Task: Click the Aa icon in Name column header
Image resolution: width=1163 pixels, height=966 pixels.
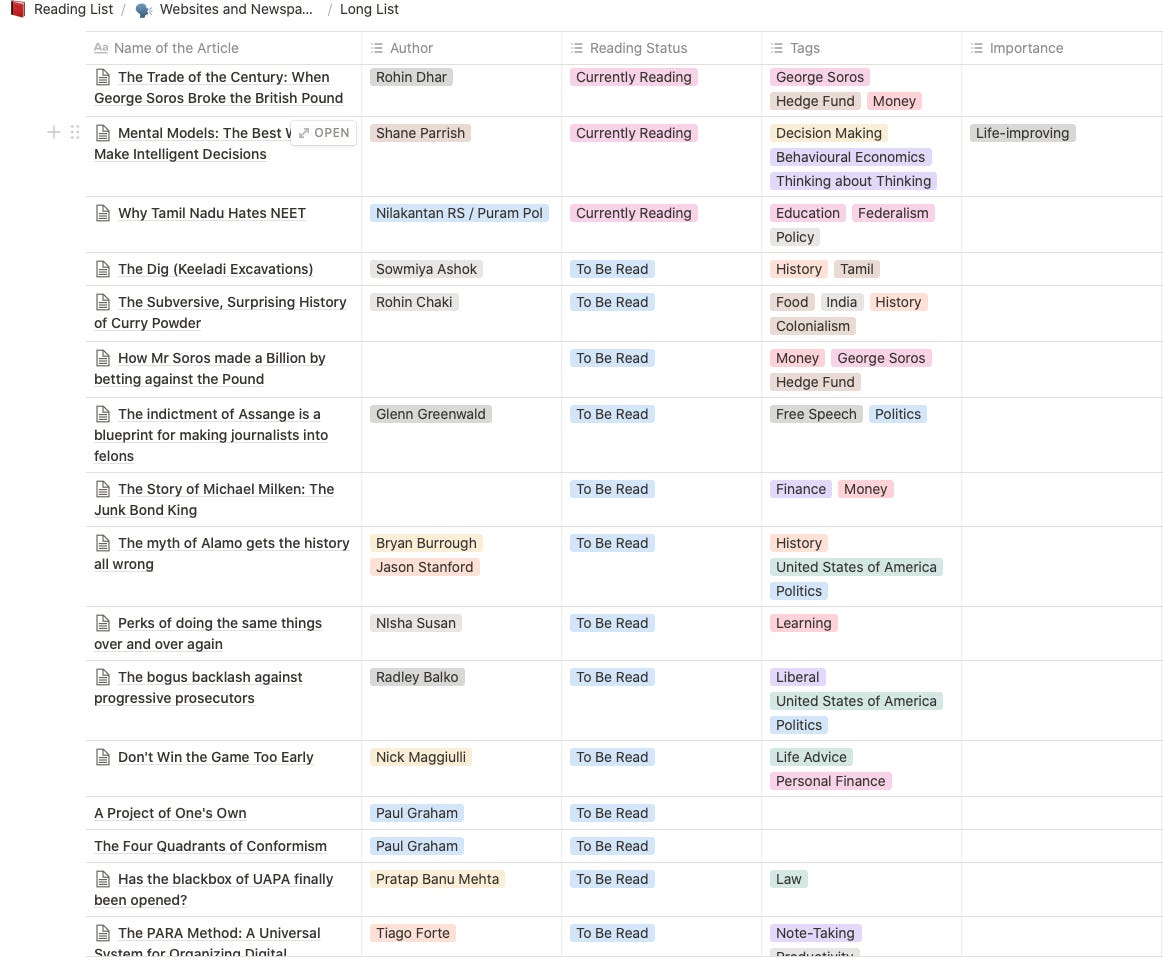Action: (x=101, y=48)
